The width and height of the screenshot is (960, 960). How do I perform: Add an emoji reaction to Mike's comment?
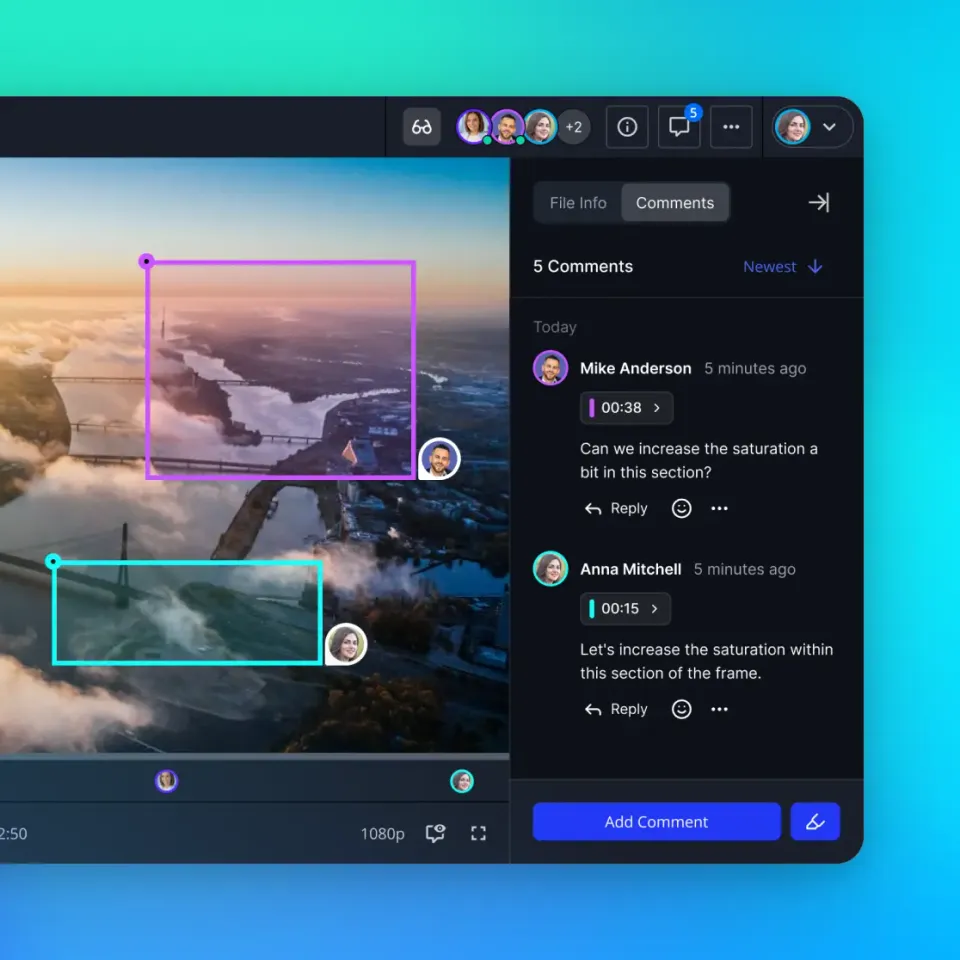pyautogui.click(x=681, y=508)
